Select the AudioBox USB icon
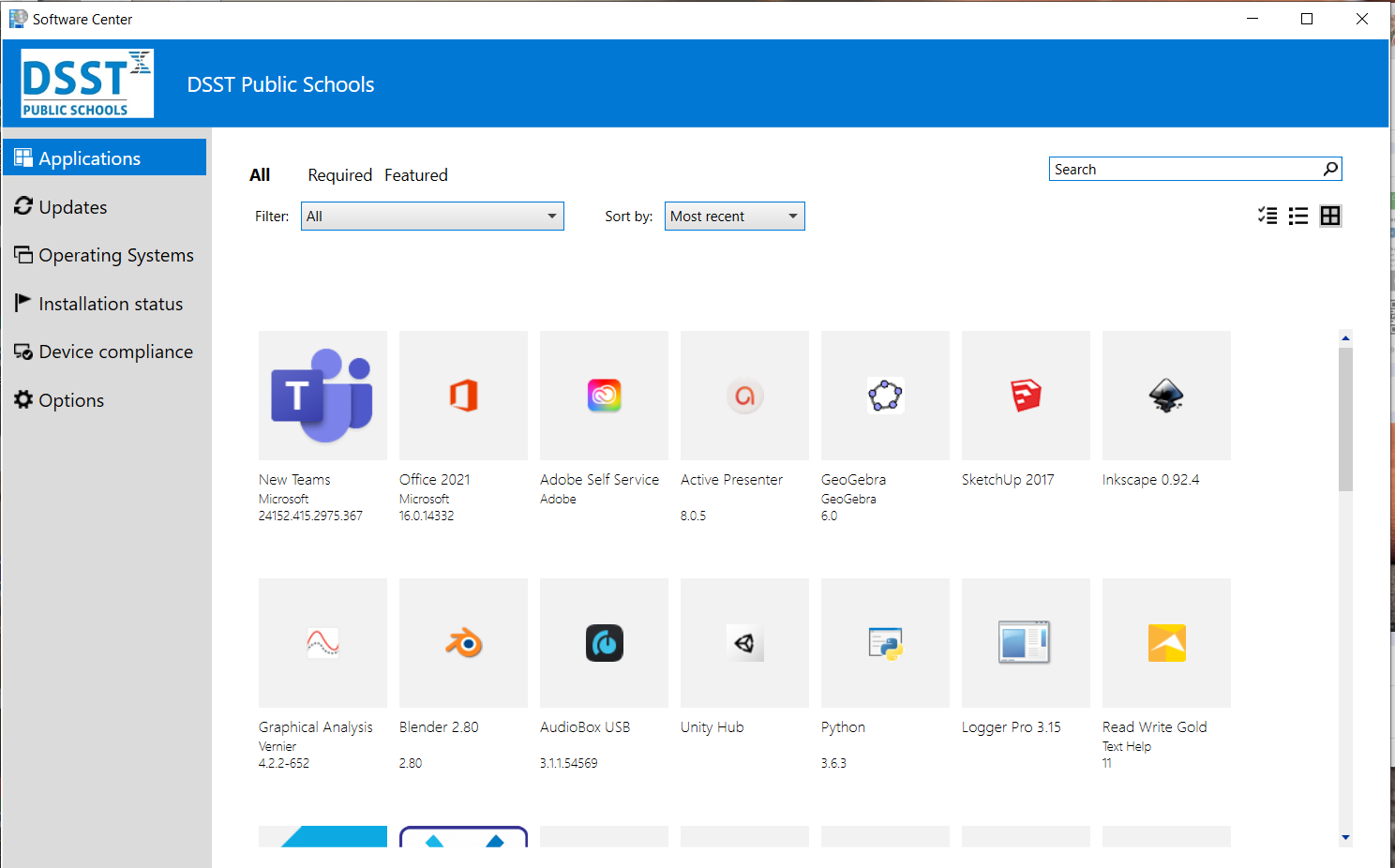Viewport: 1395px width, 868px height. pyautogui.click(x=604, y=643)
